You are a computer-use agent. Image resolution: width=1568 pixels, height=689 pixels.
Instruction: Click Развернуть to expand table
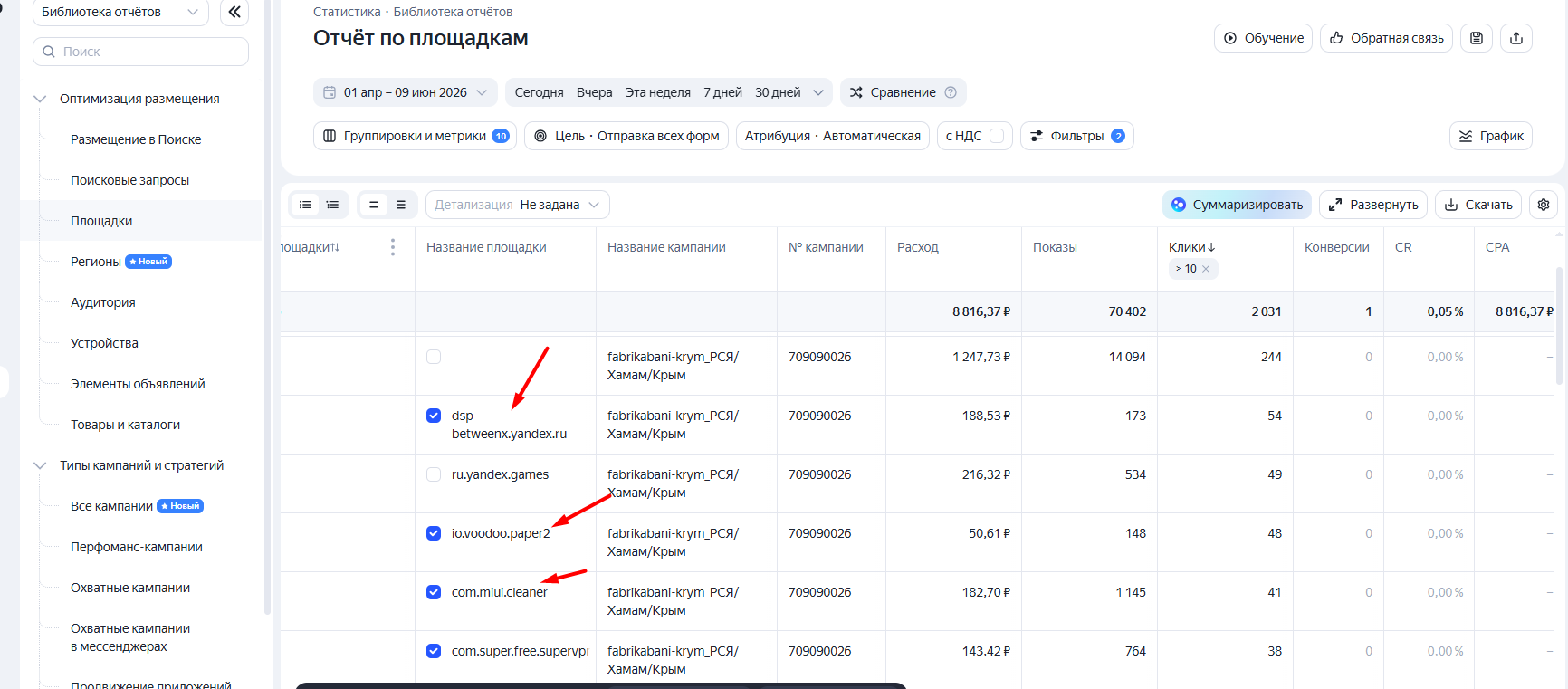pos(1373,205)
